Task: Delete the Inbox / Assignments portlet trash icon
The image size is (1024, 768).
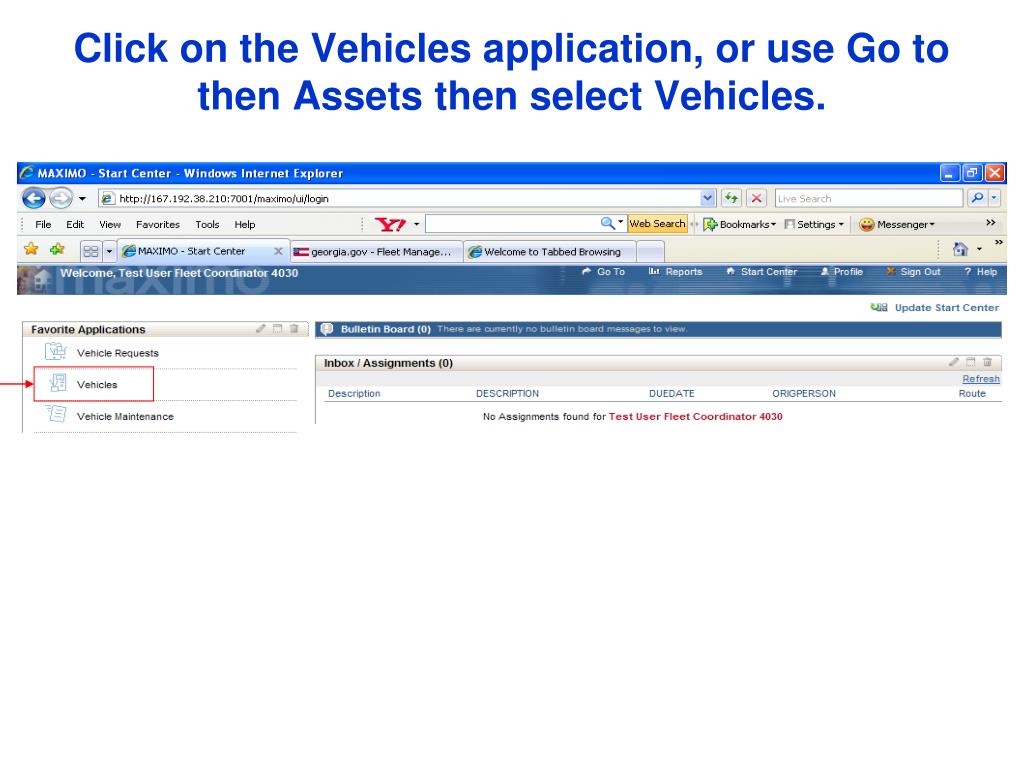Action: [x=987, y=362]
